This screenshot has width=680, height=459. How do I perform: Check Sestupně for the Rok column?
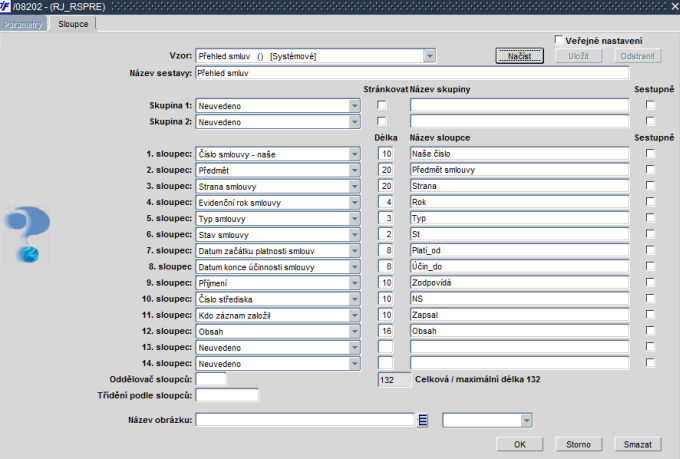tap(650, 201)
